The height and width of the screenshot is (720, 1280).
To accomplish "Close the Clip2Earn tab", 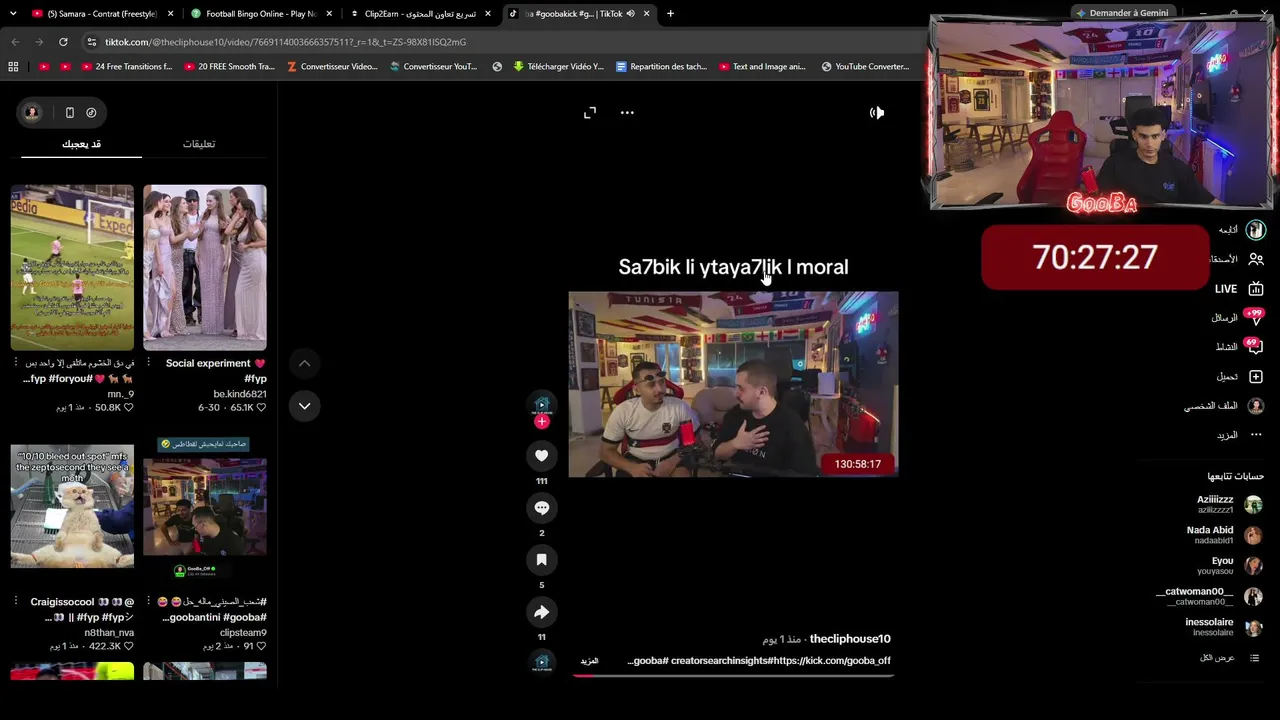I will (x=488, y=14).
